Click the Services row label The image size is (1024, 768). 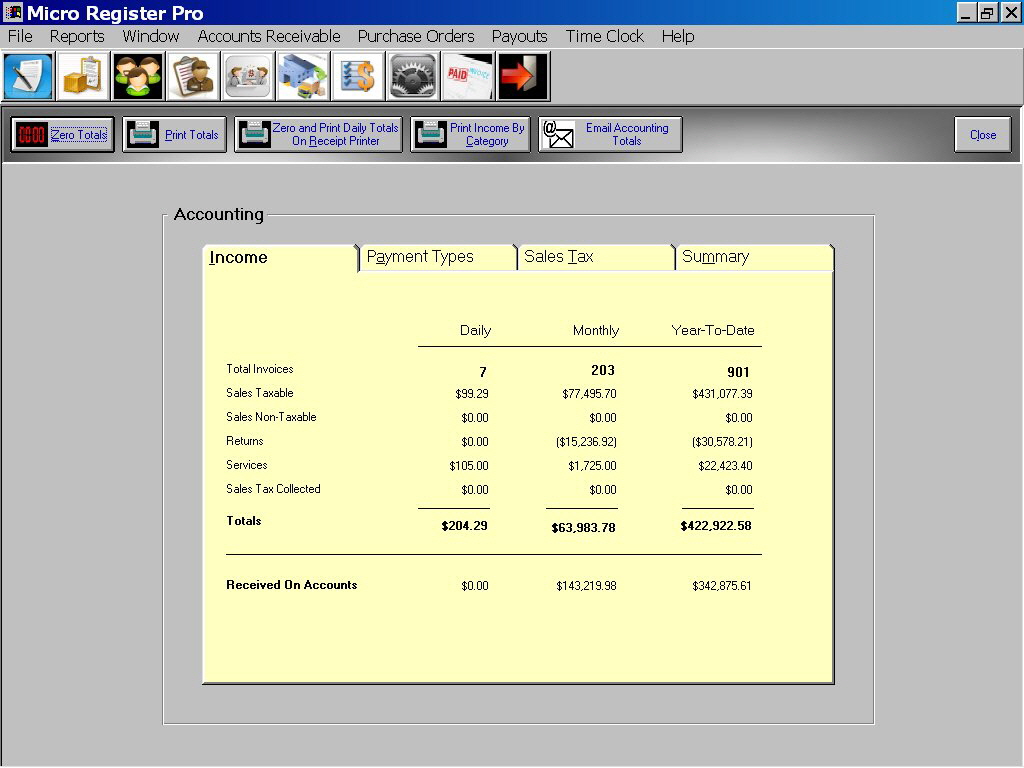[247, 465]
